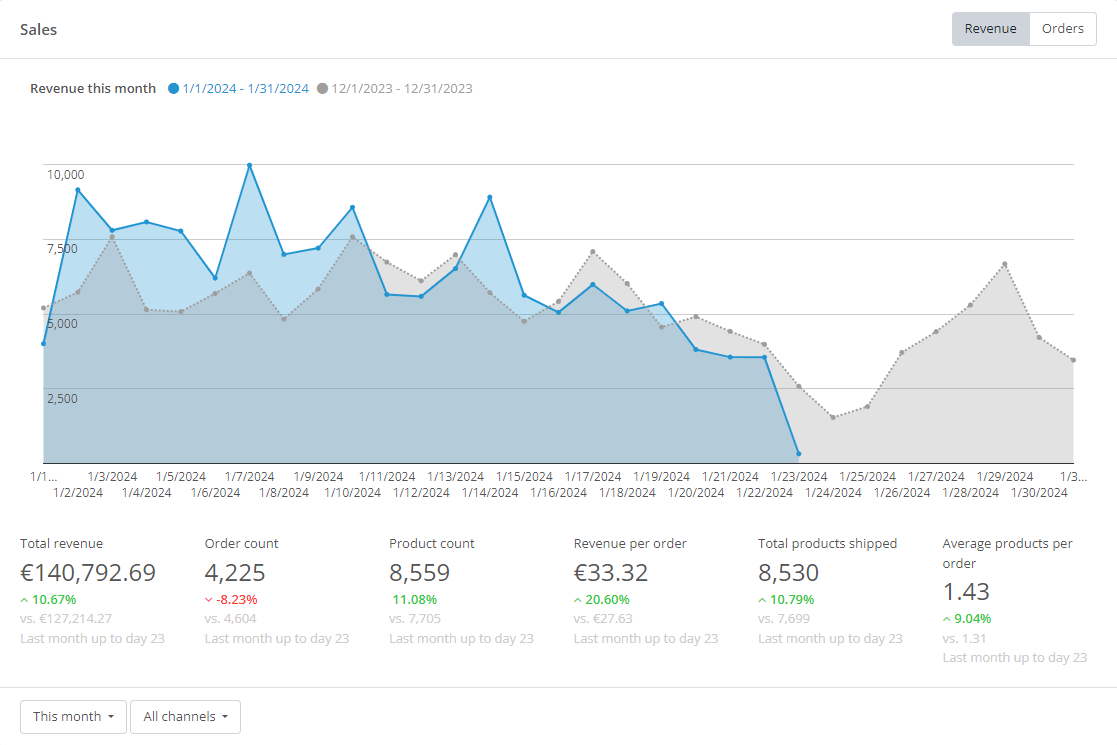The image size is (1117, 745).
Task: Click the Average products per order value 1.43
Action: [965, 591]
